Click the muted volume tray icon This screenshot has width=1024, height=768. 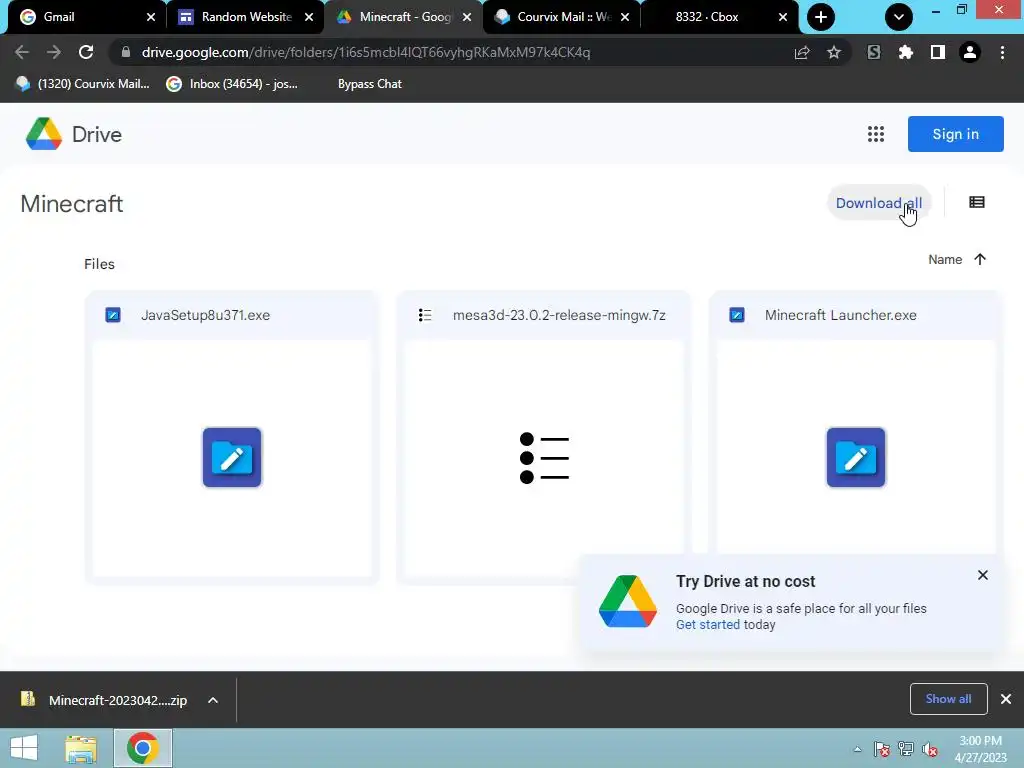click(929, 749)
